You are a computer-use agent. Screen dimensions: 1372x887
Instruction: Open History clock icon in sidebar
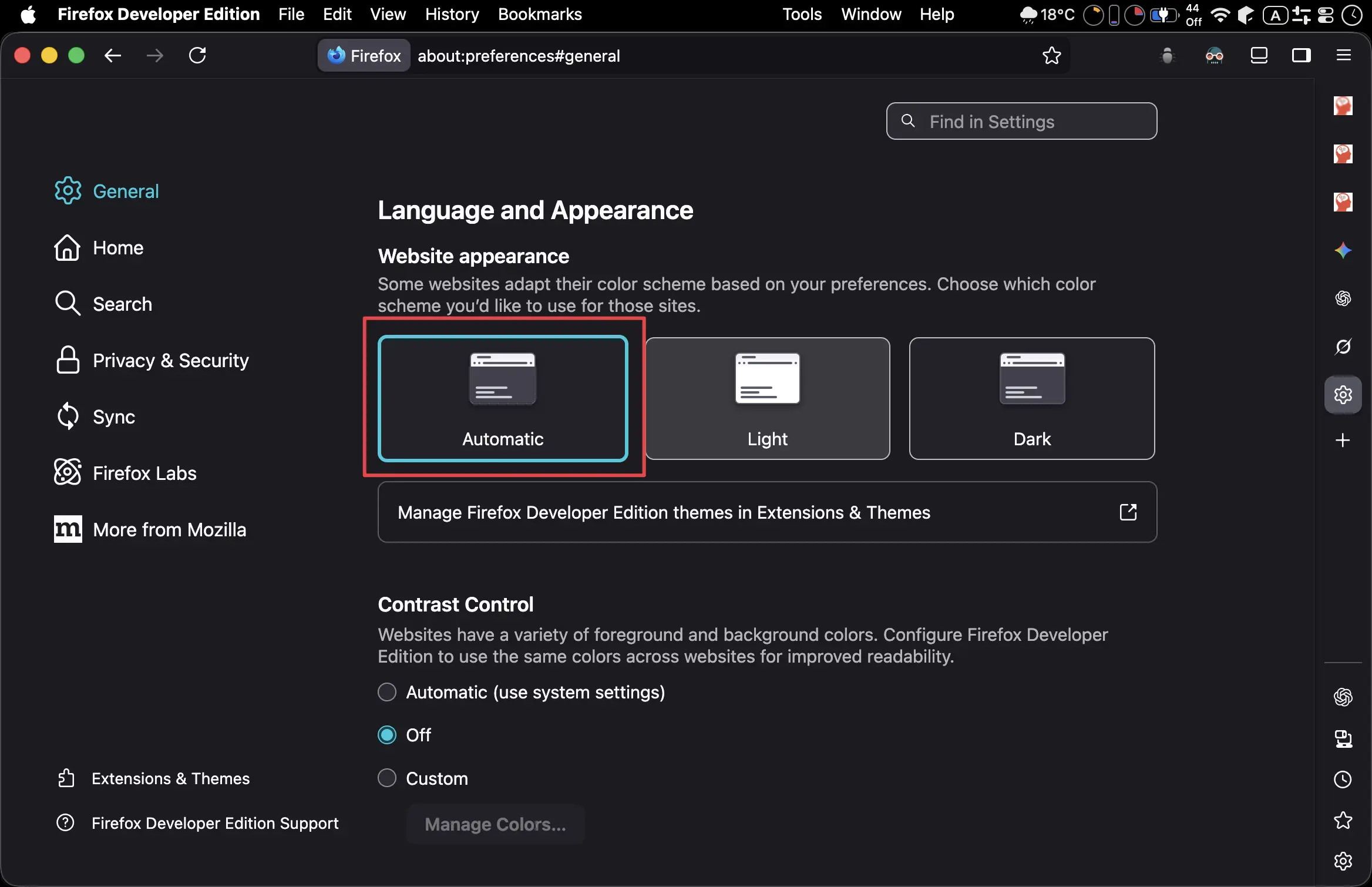[1343, 780]
